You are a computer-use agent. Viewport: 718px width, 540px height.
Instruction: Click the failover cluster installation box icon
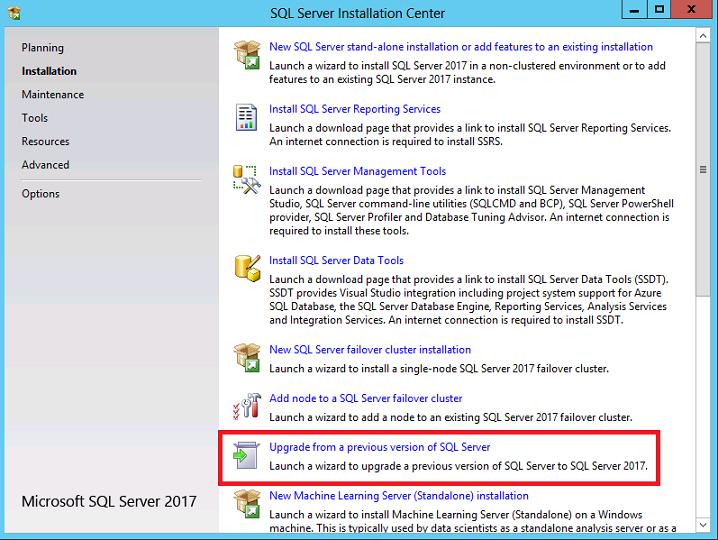247,358
